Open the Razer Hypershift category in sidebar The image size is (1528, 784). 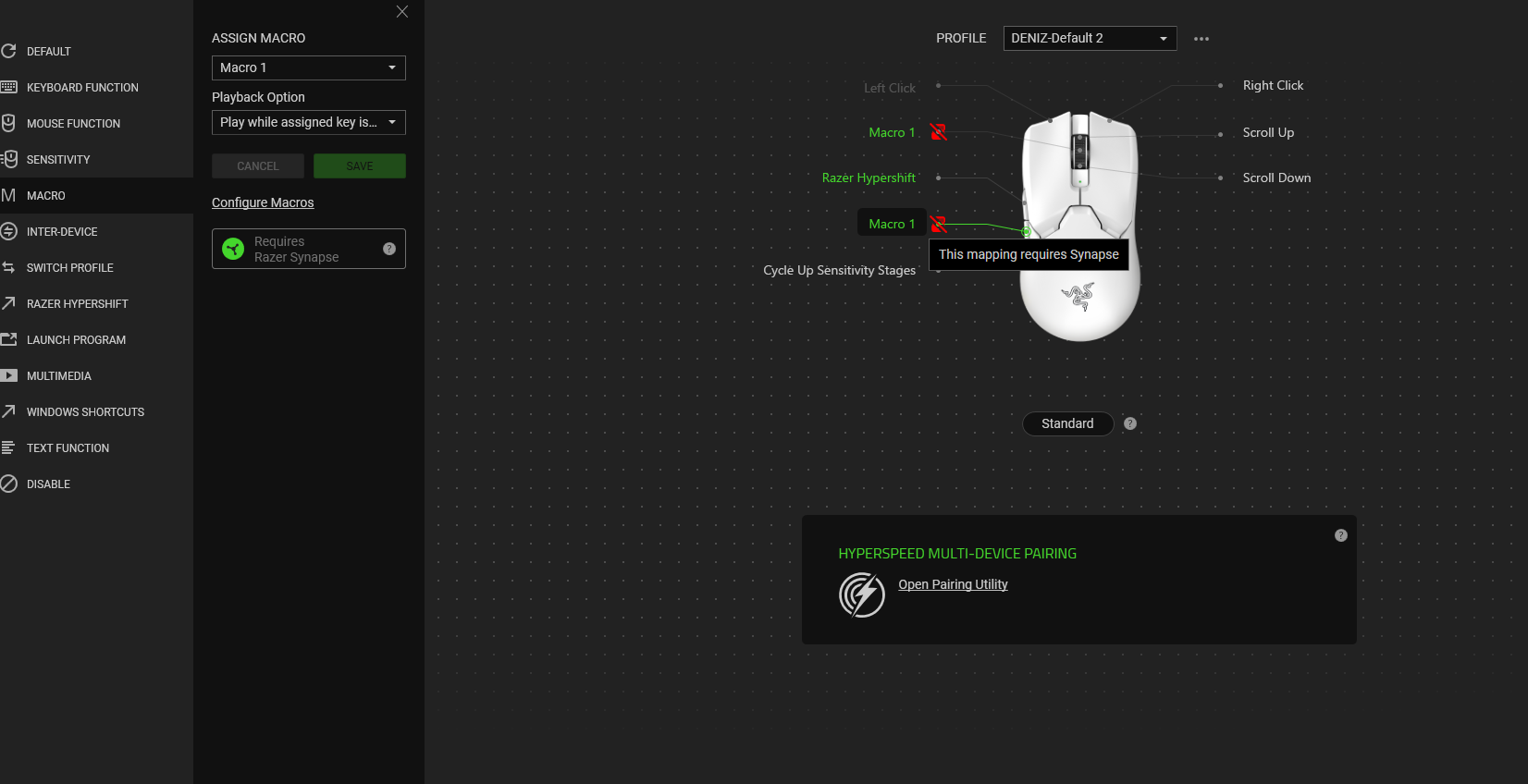click(96, 303)
